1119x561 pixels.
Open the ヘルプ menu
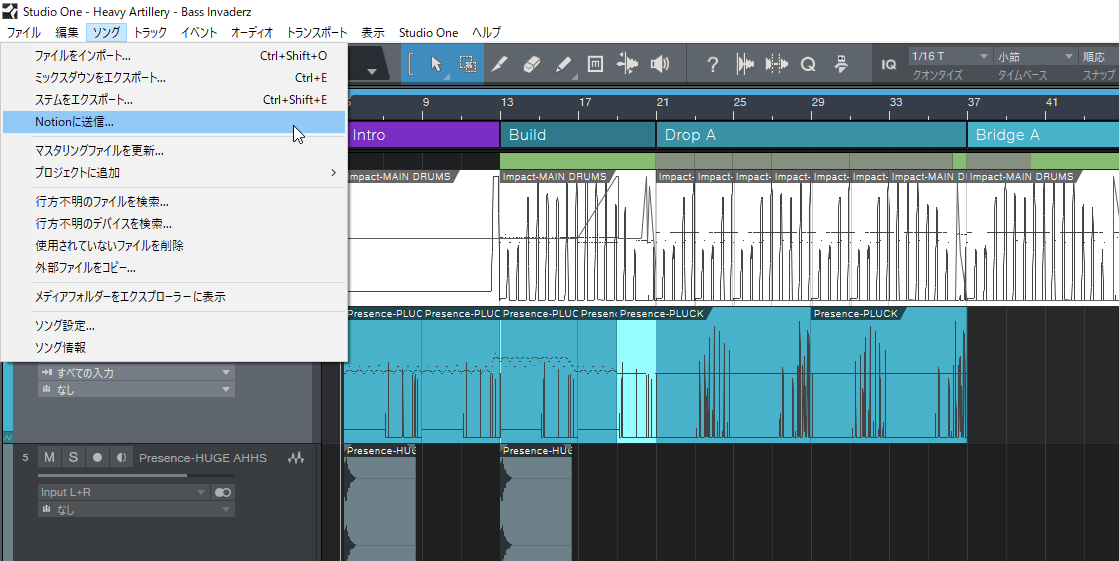pyautogui.click(x=486, y=32)
